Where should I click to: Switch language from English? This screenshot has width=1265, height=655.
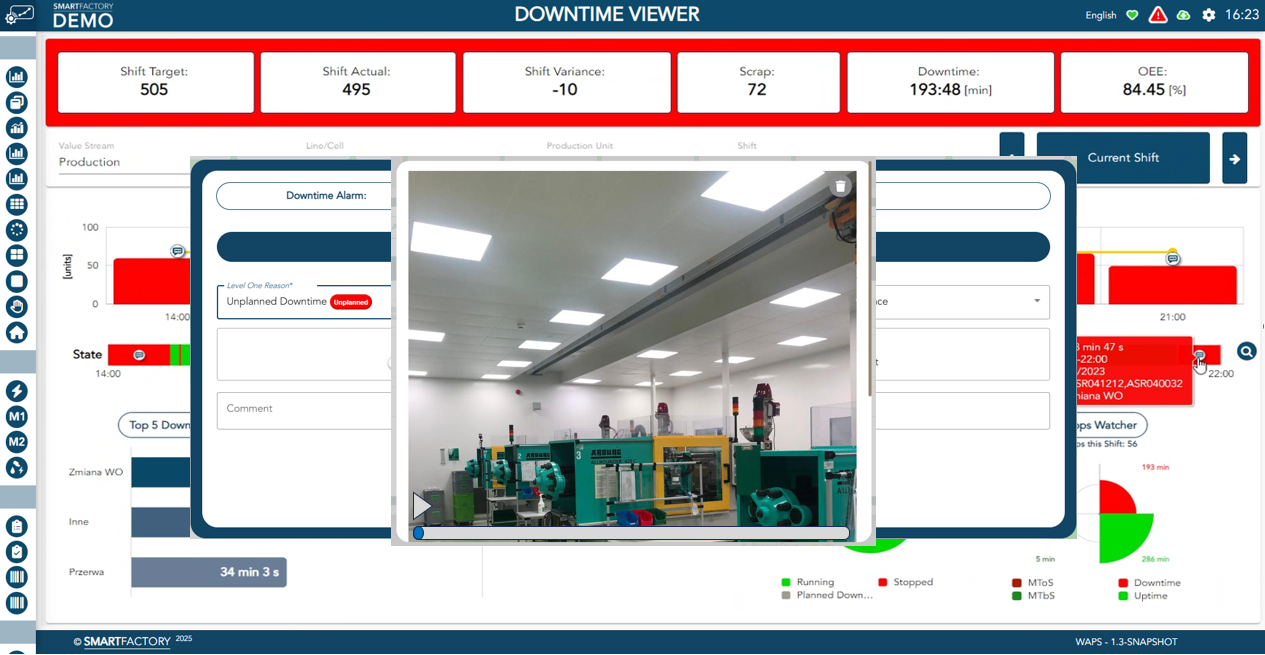click(x=1100, y=15)
